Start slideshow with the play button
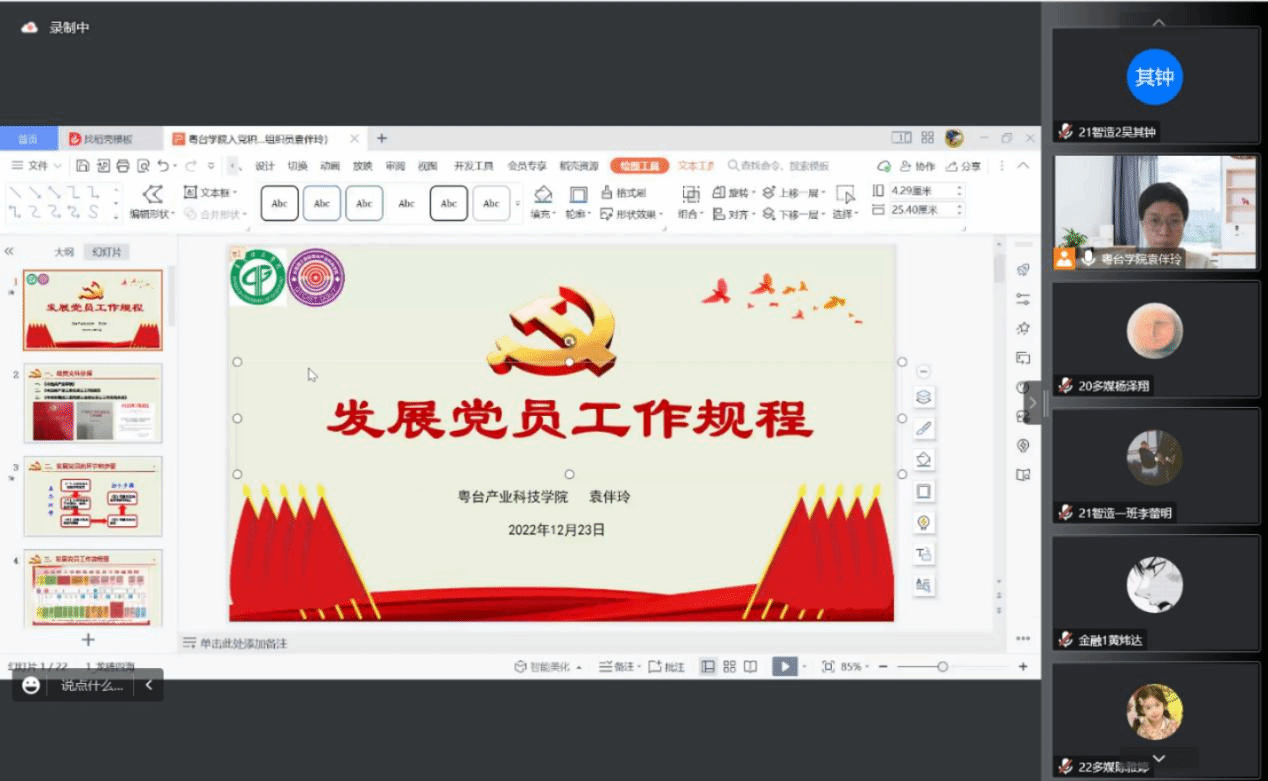 tap(784, 667)
